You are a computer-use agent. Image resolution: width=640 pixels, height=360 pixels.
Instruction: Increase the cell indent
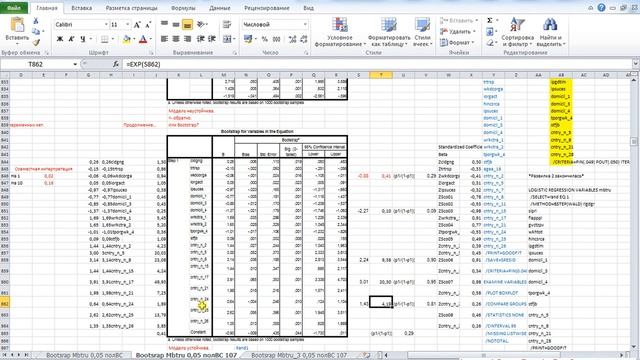[x=211, y=39]
